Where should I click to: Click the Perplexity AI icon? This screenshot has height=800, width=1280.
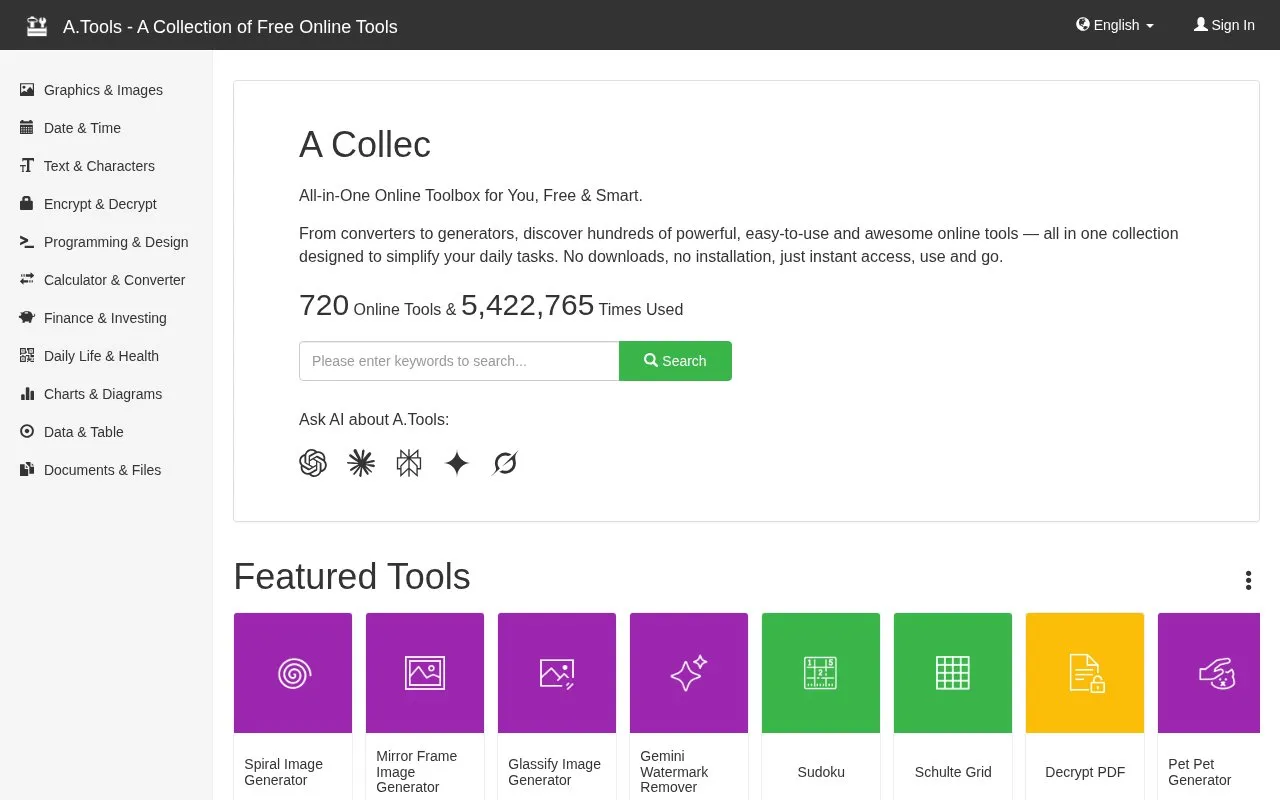[x=409, y=463]
